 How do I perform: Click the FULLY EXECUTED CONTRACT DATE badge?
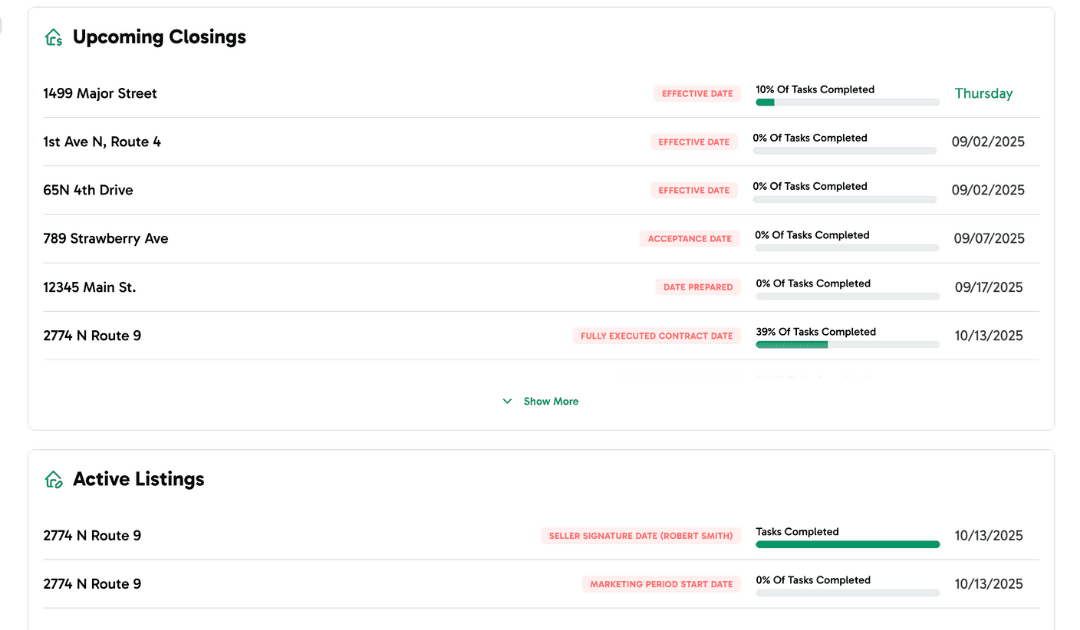tap(656, 335)
